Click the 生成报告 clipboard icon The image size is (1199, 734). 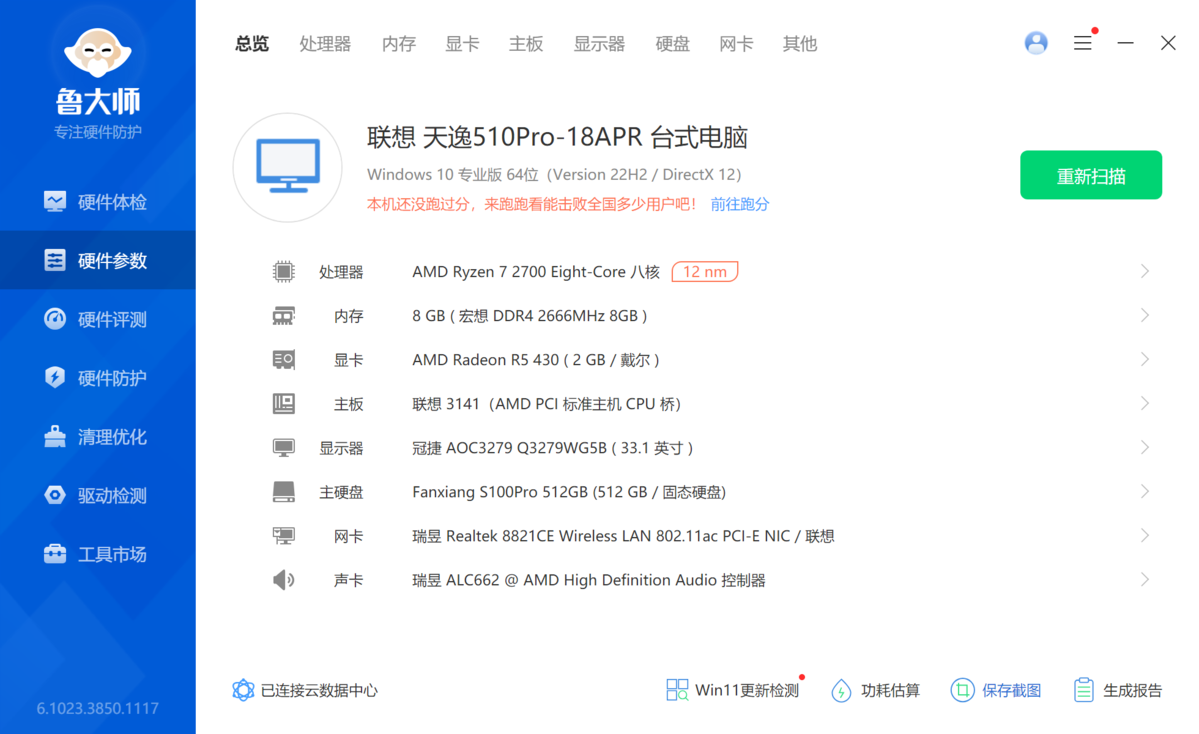(1084, 690)
